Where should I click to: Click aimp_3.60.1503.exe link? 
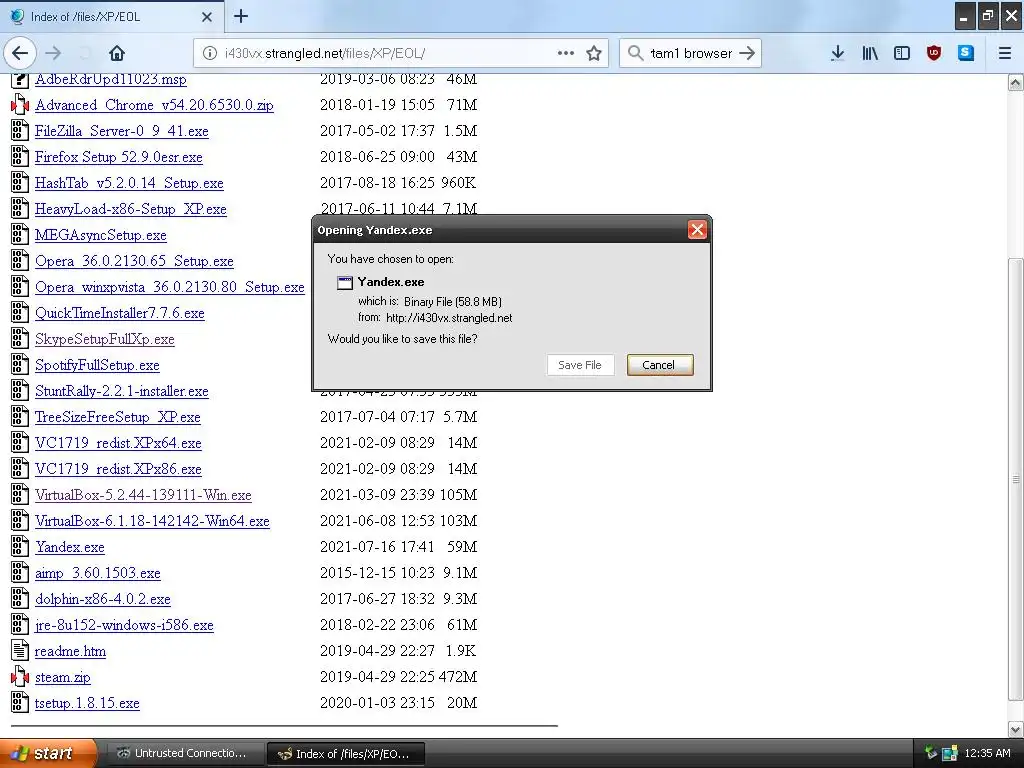pos(97,573)
